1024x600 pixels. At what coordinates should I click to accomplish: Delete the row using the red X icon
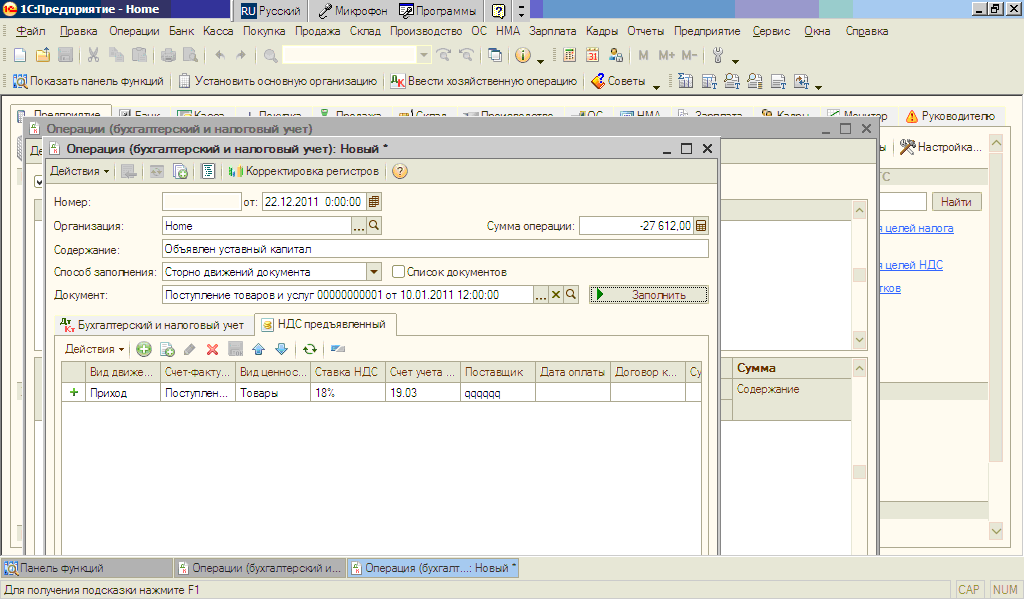(212, 349)
